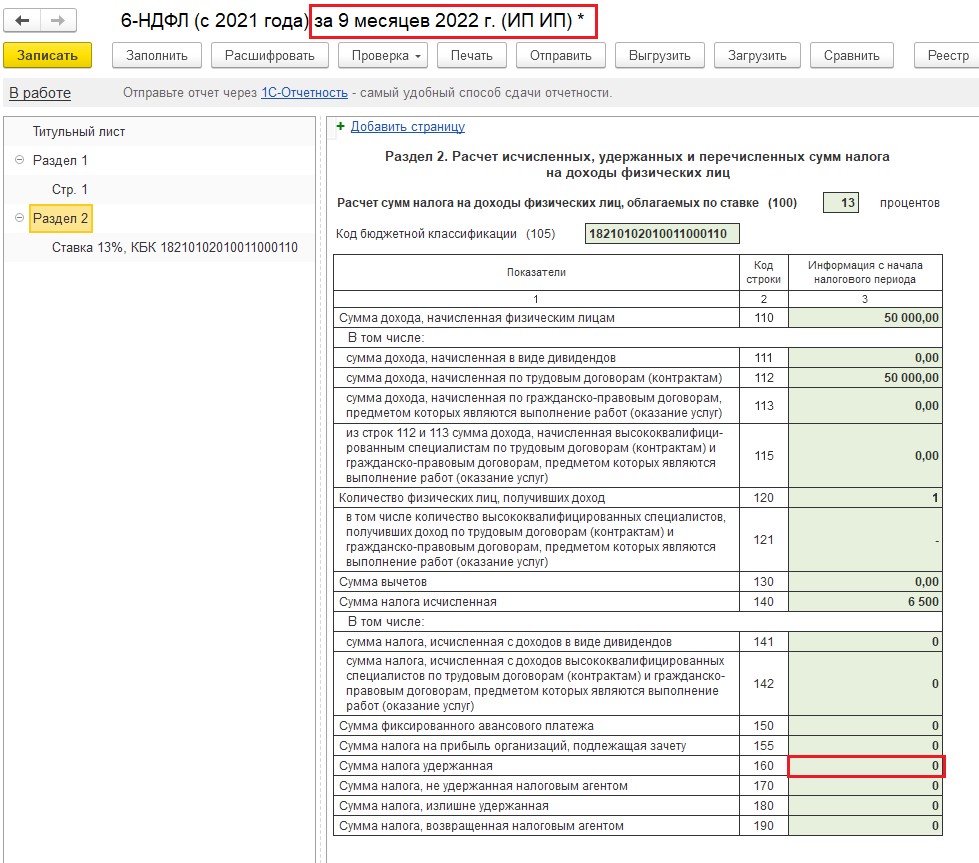Print the report with Печать

pos(472,56)
